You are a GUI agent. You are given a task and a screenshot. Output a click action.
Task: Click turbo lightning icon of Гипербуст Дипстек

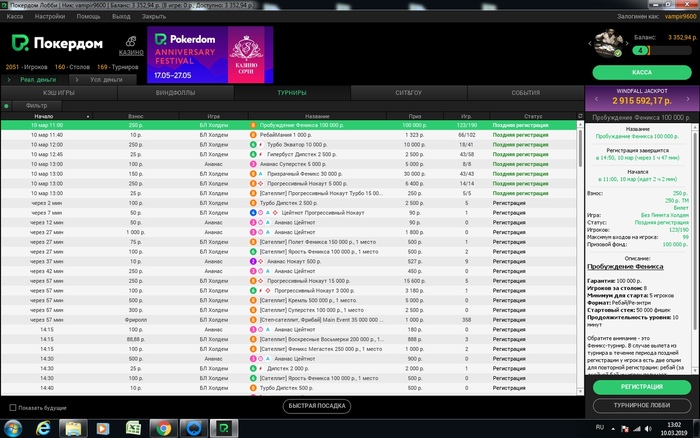click(261, 154)
